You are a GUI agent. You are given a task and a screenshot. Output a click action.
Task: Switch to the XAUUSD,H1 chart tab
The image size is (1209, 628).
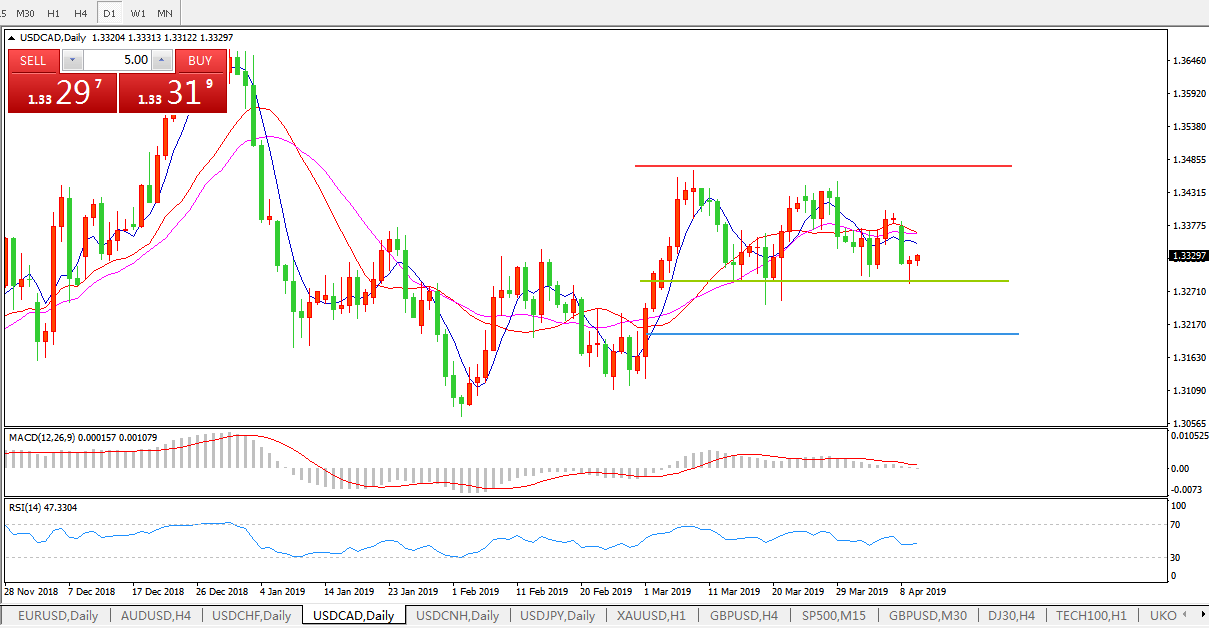click(651, 616)
